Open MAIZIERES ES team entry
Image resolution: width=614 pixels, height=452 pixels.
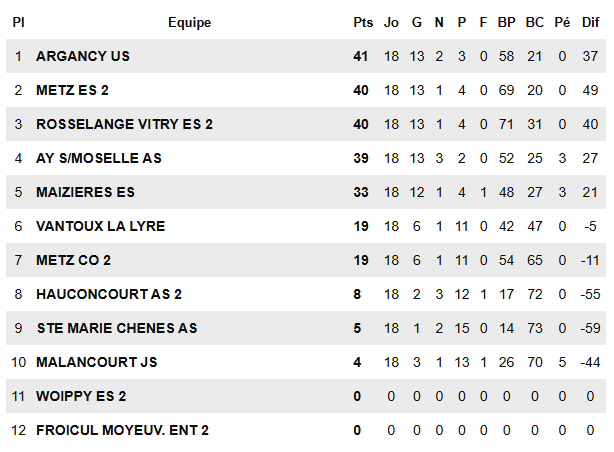tap(85, 192)
